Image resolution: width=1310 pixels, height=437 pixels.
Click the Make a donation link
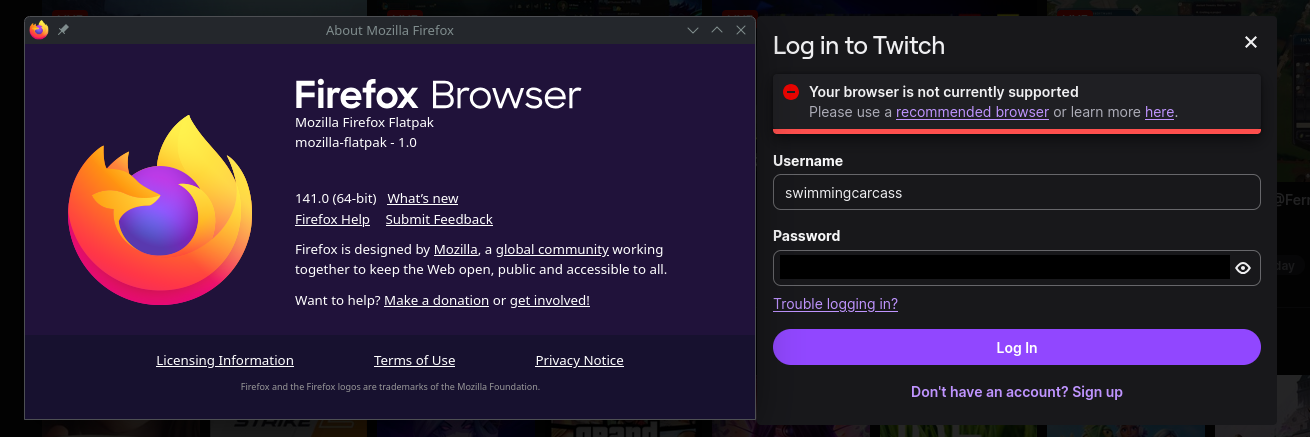click(x=436, y=300)
